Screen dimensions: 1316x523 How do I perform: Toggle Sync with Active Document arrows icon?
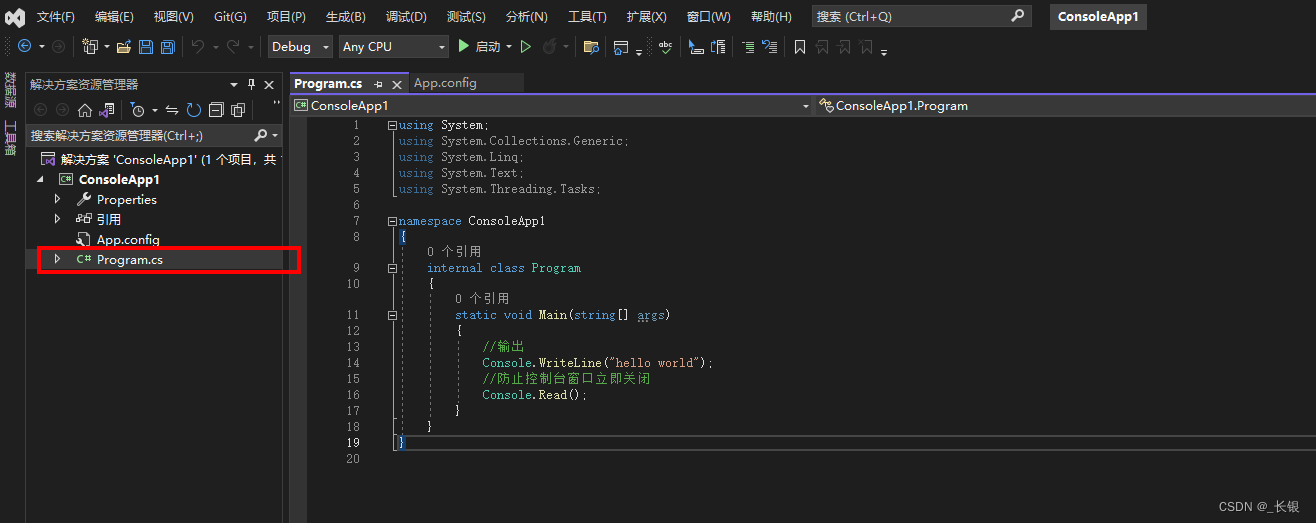pyautogui.click(x=172, y=110)
